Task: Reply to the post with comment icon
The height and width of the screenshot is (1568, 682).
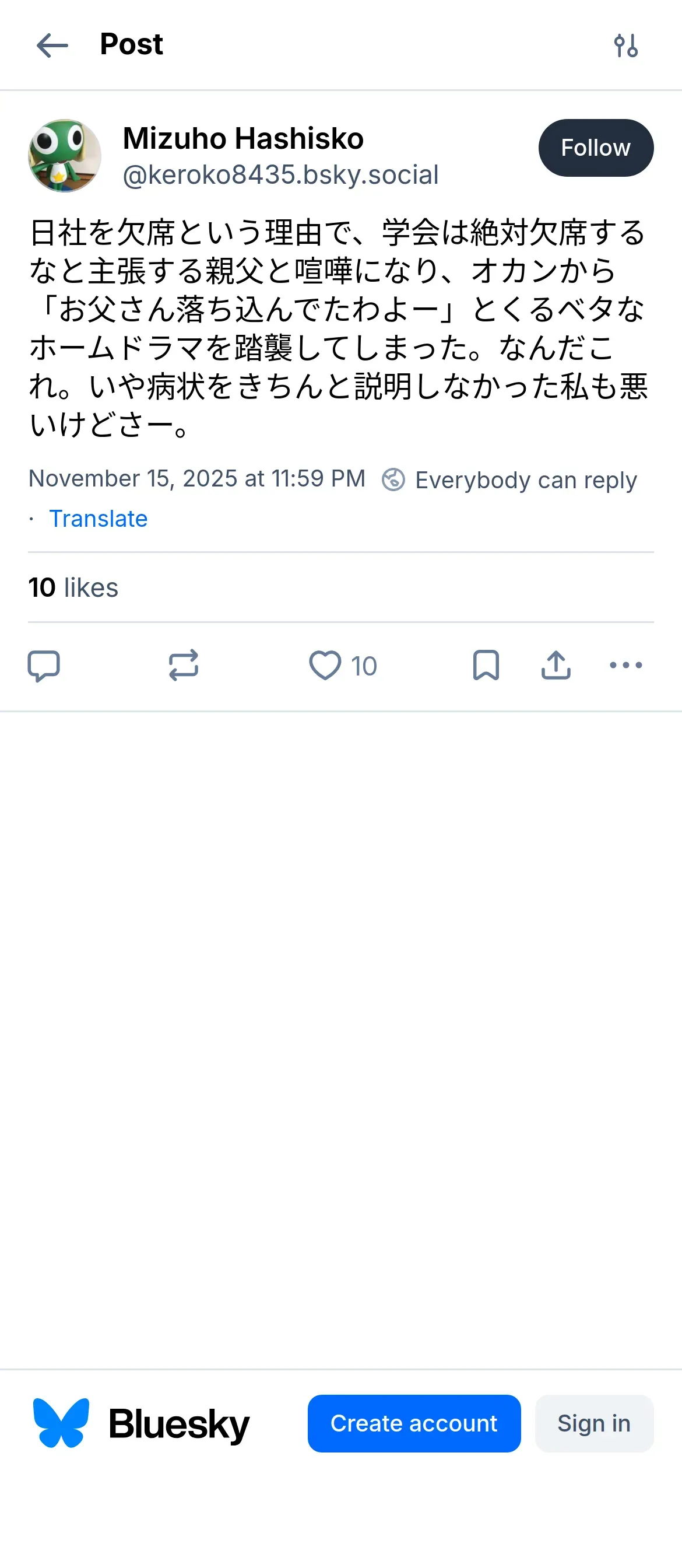Action: pos(44,666)
